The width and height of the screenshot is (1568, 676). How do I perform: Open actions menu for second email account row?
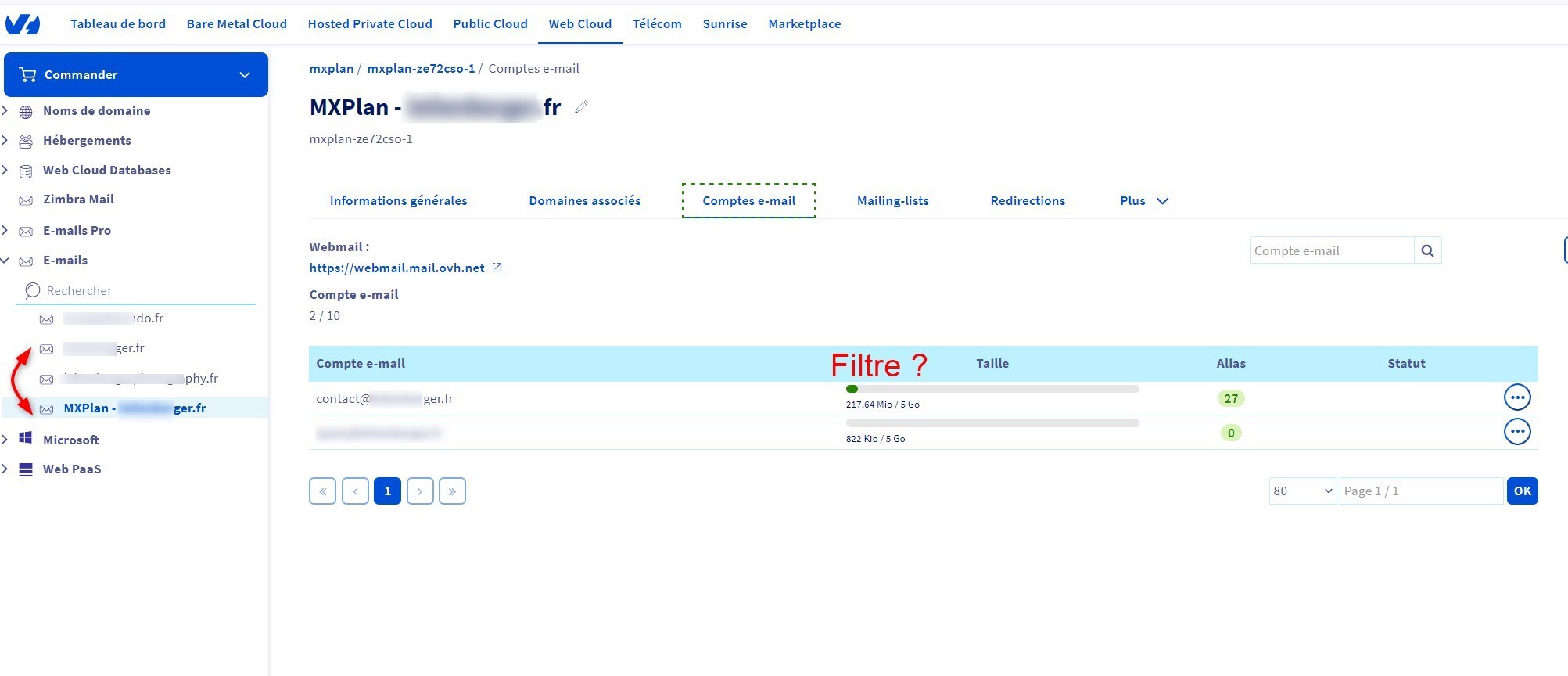point(1517,432)
